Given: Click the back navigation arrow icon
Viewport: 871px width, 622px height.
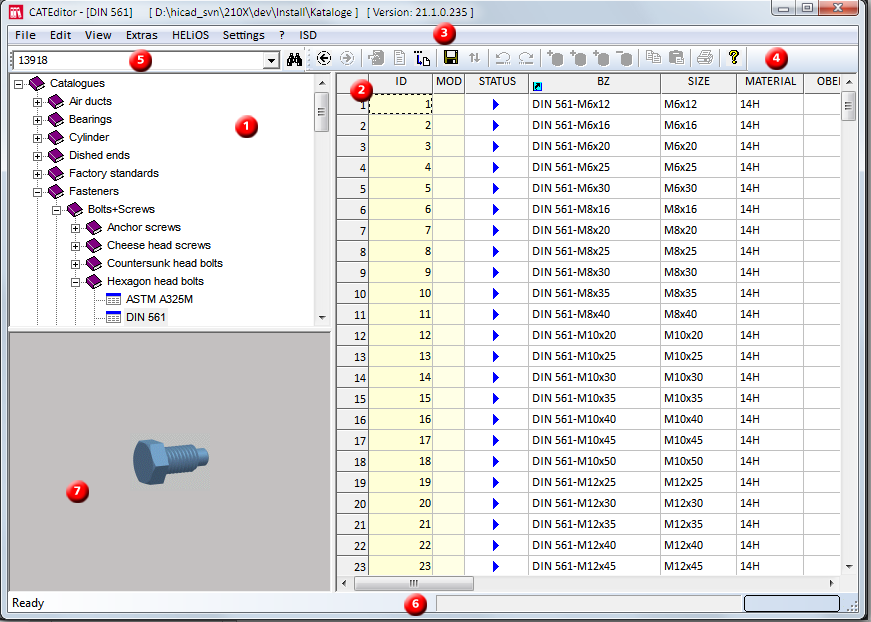Looking at the screenshot, I should 324,59.
